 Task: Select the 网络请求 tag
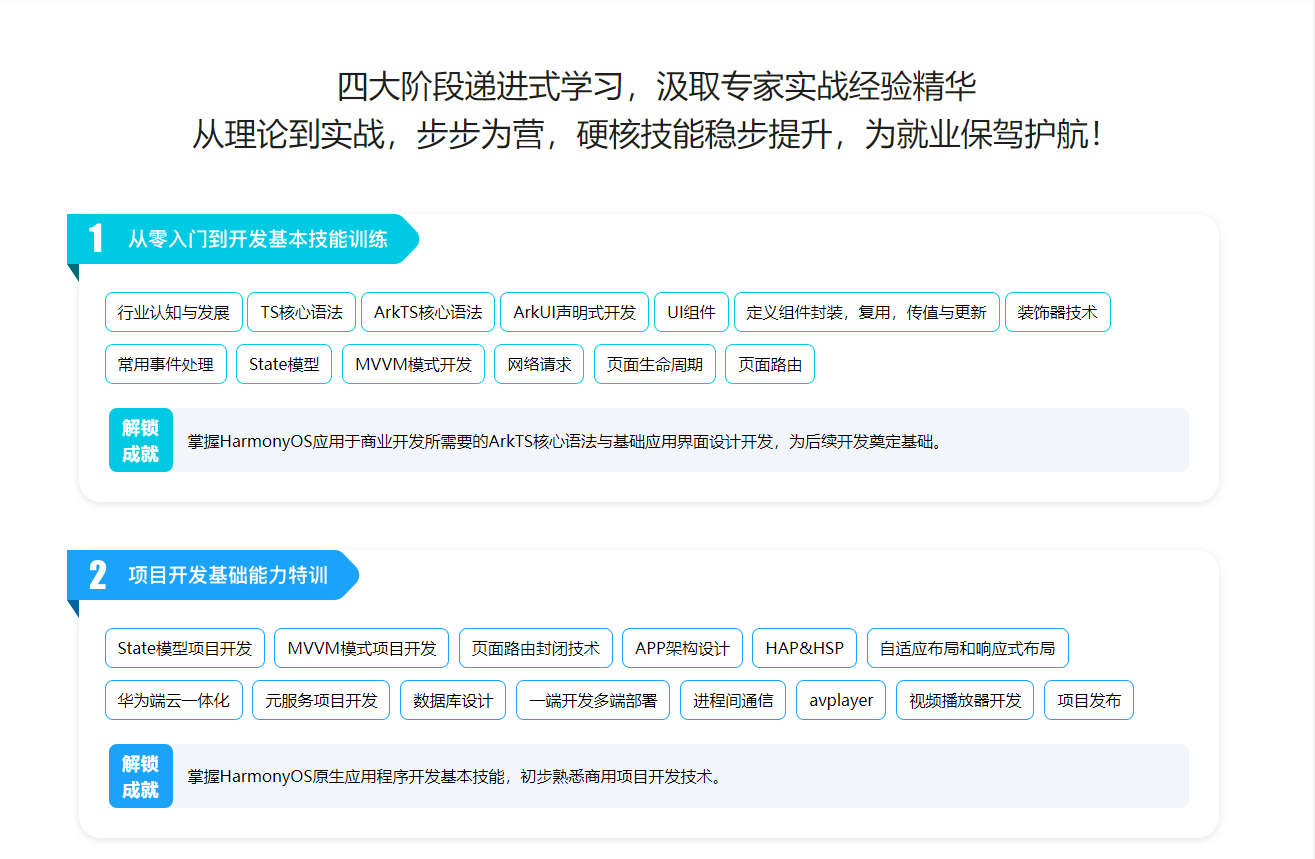539,364
